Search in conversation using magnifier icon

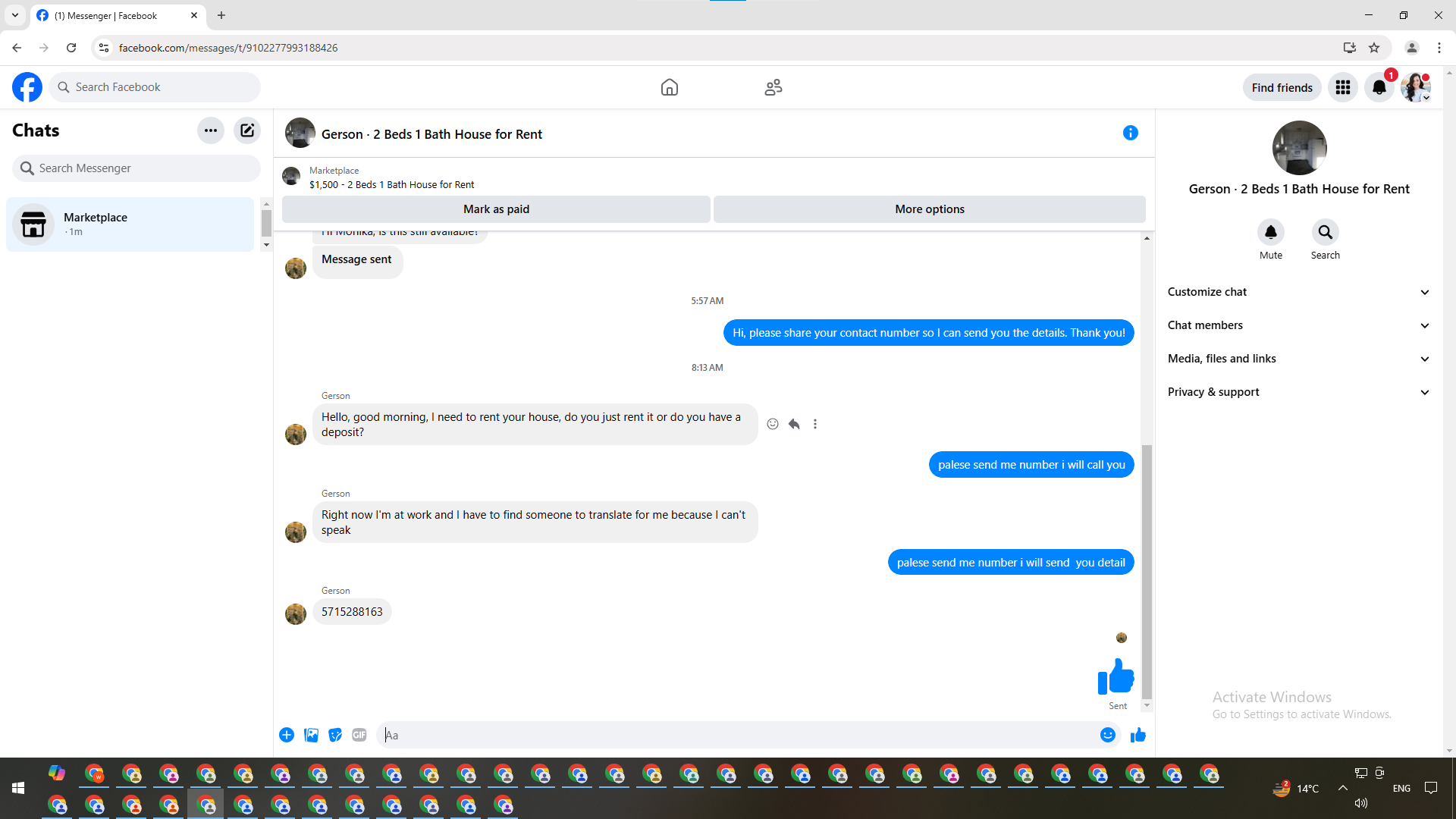[x=1326, y=232]
